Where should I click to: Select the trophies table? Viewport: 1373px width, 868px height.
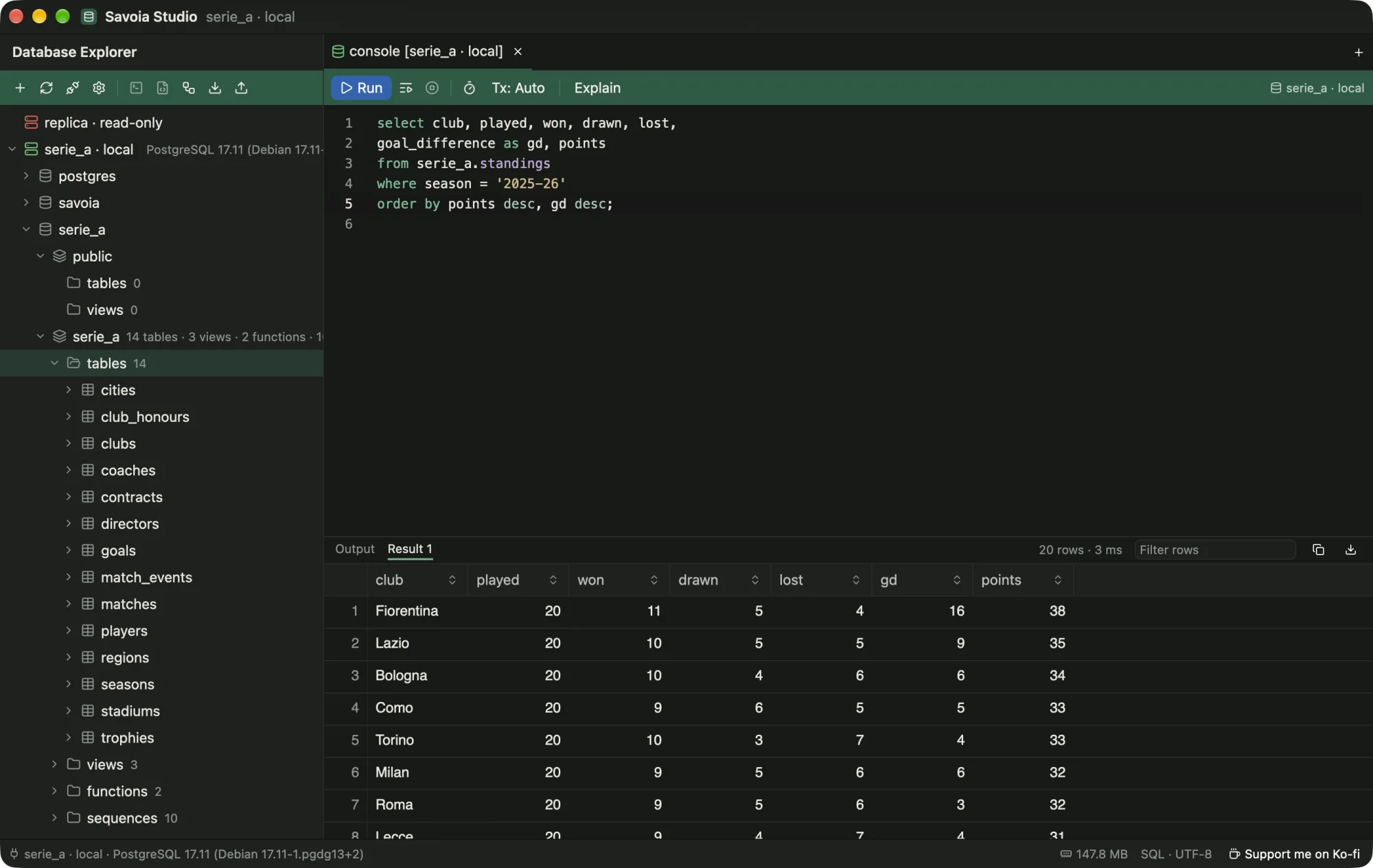[161, 738]
